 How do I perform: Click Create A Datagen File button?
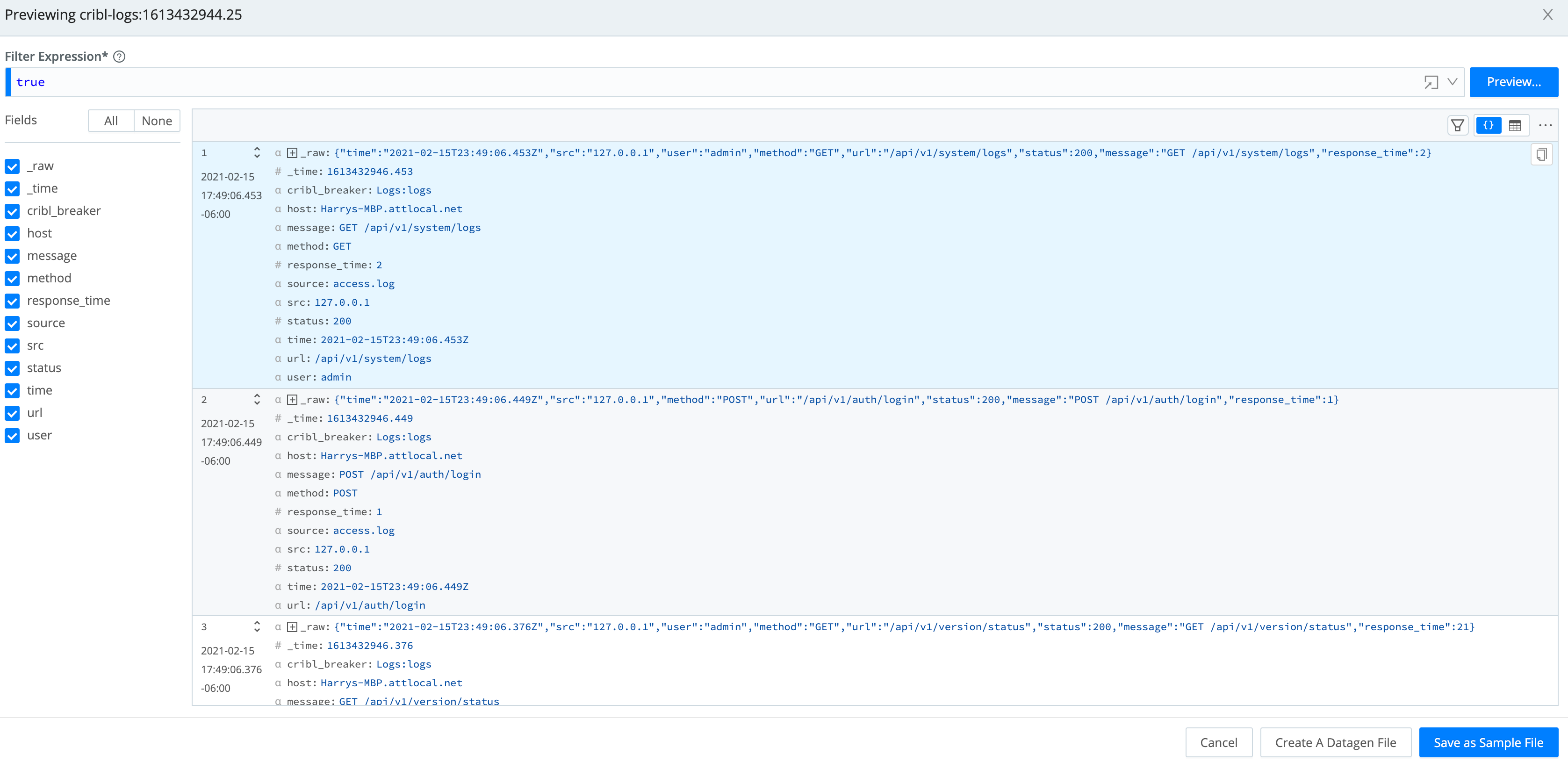tap(1335, 742)
